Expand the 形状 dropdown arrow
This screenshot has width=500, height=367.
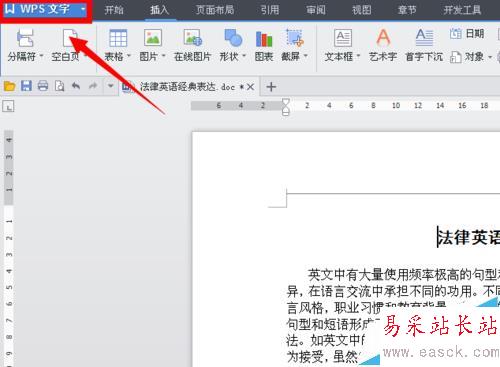[x=244, y=56]
